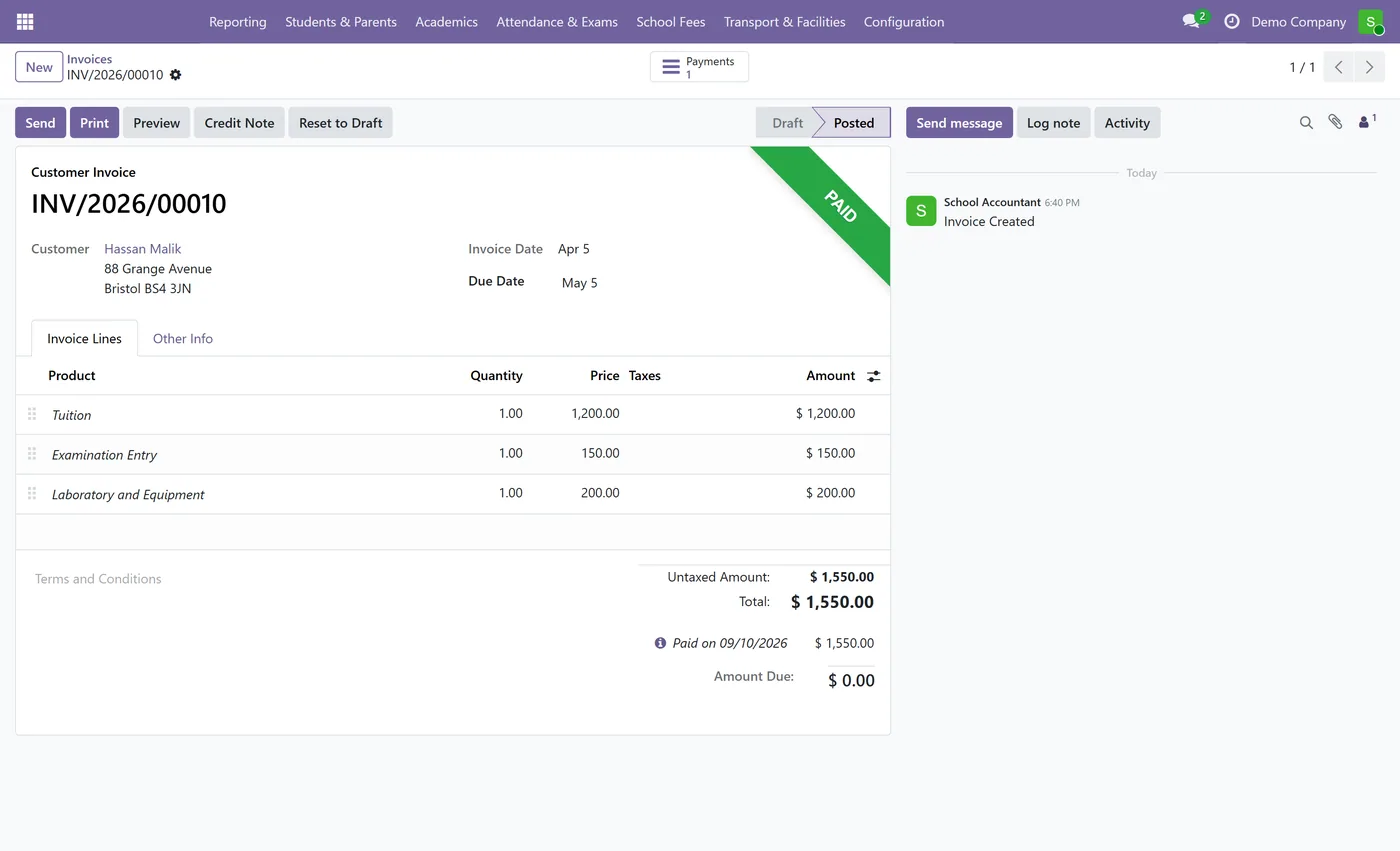Open the activities clock icon

tap(1232, 21)
